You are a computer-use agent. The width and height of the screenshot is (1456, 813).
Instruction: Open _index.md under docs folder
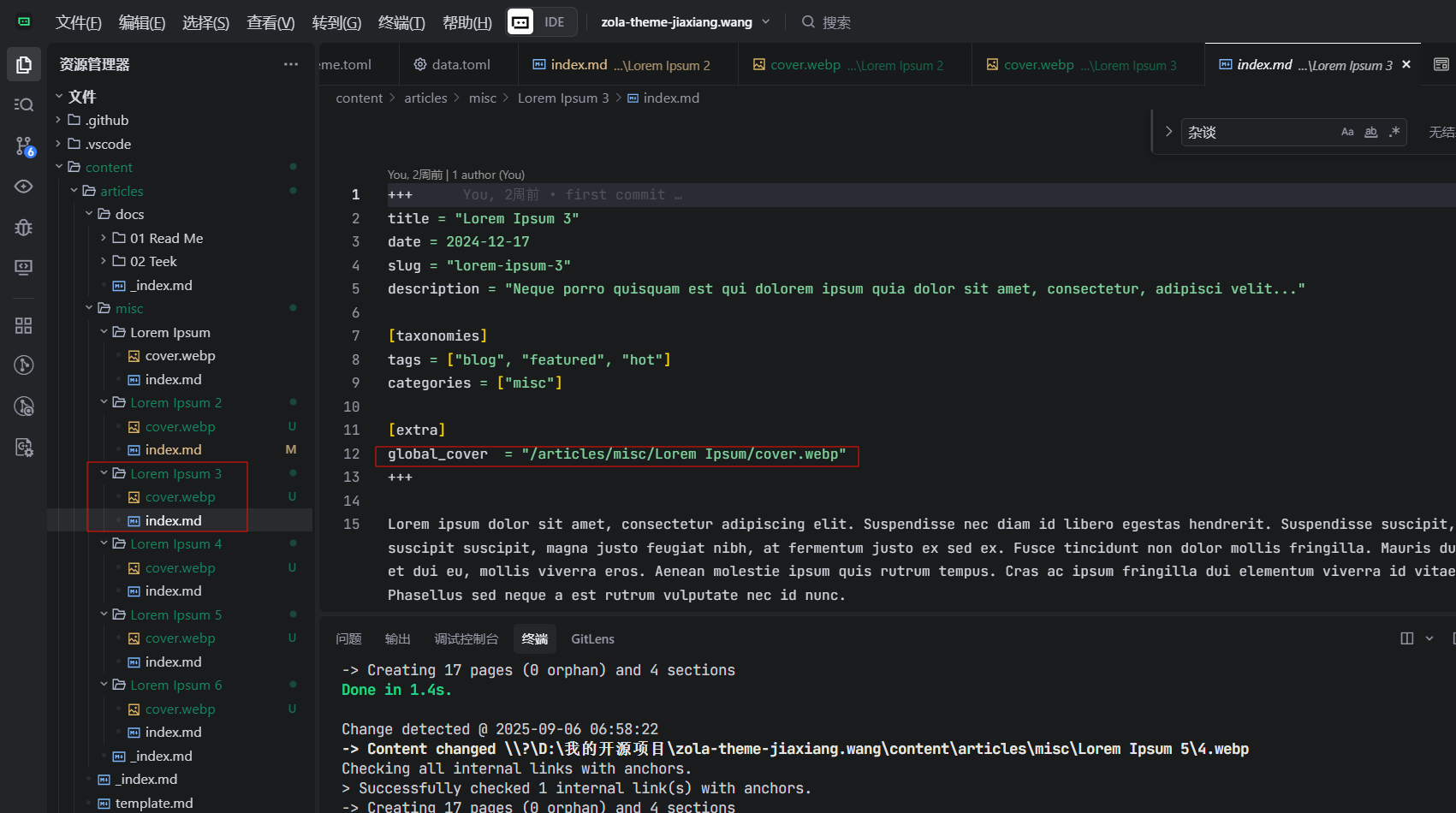click(161, 285)
